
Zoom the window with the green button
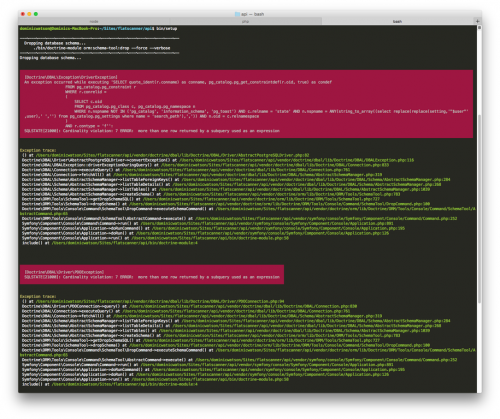tap(36, 14)
